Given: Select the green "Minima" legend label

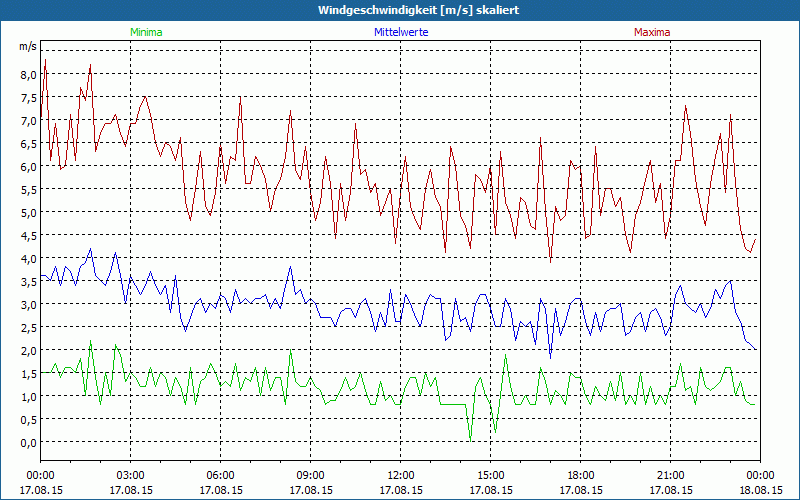Looking at the screenshot, I should (145, 32).
